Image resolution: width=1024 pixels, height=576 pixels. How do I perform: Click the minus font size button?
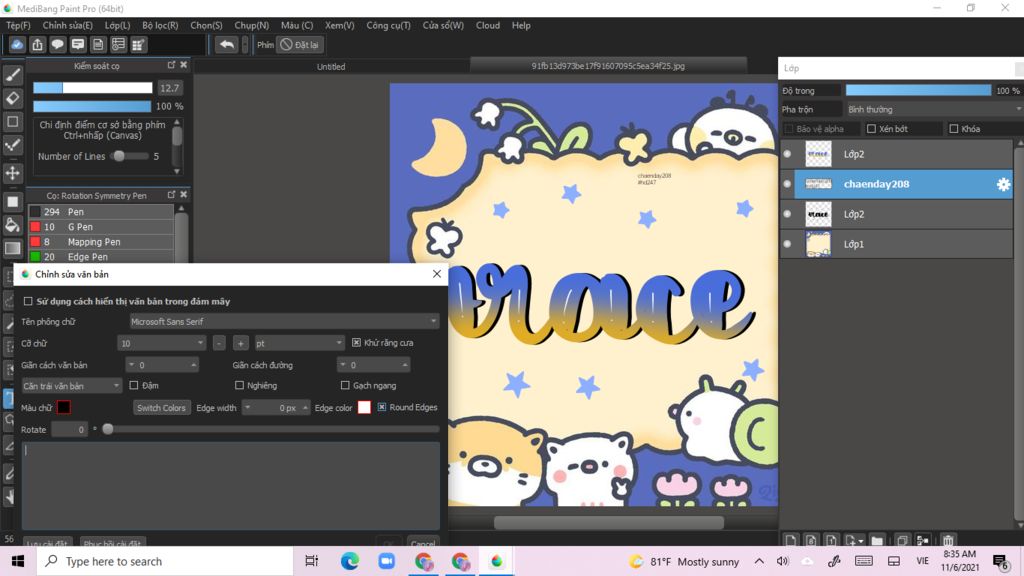[x=219, y=343]
